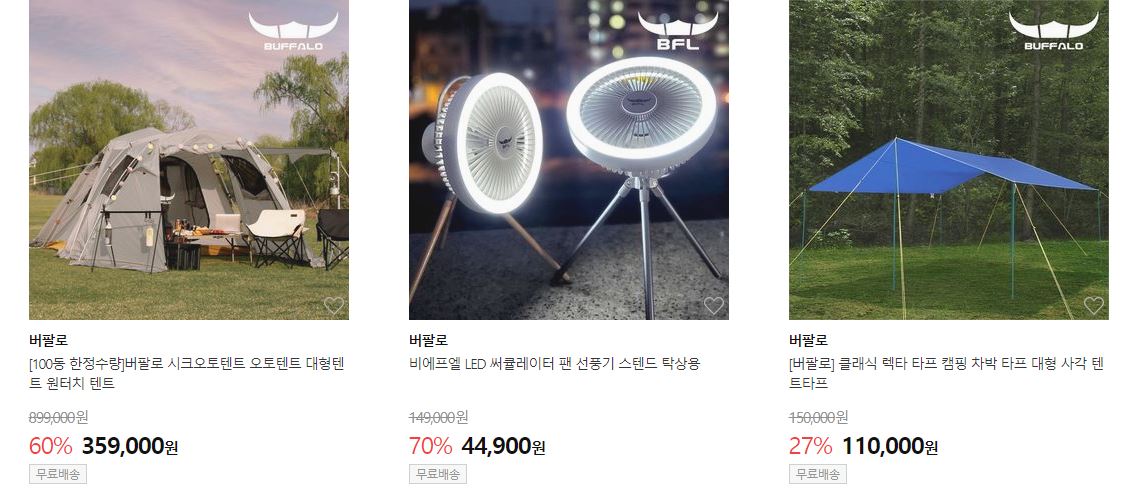Click the 무료배송 badge under the 110,000원 price

click(x=818, y=473)
